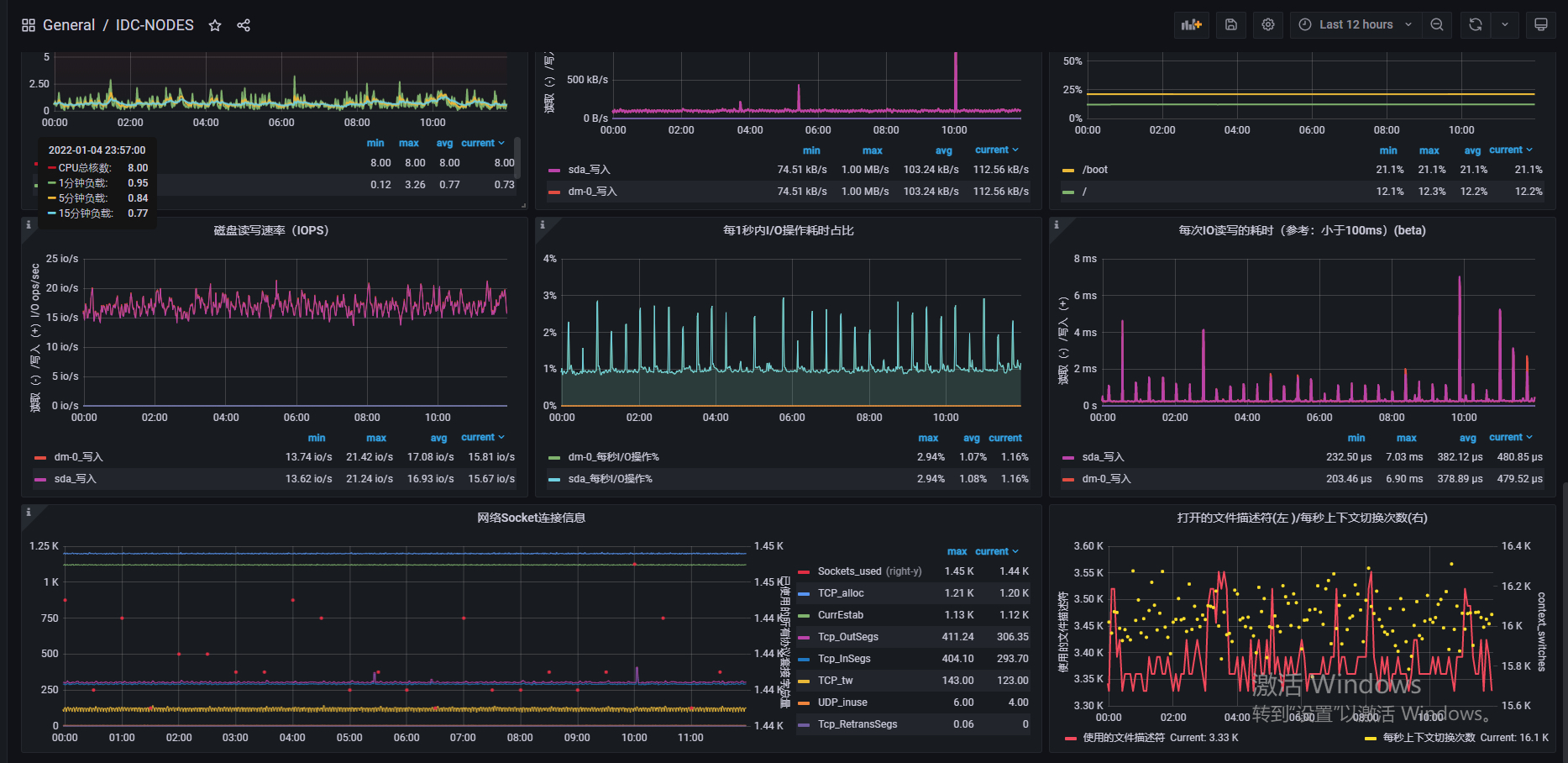Click the Add panel icon
The width and height of the screenshot is (1568, 763).
(x=1192, y=24)
